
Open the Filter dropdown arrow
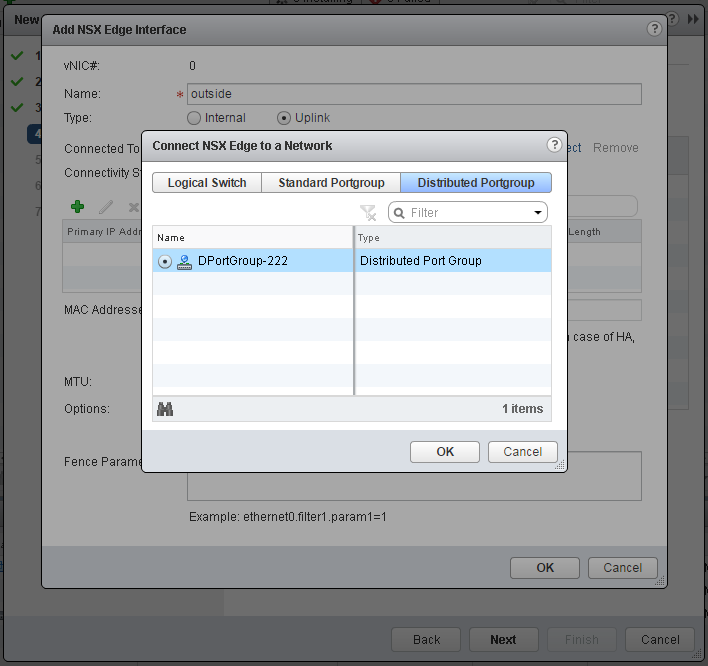[538, 213]
